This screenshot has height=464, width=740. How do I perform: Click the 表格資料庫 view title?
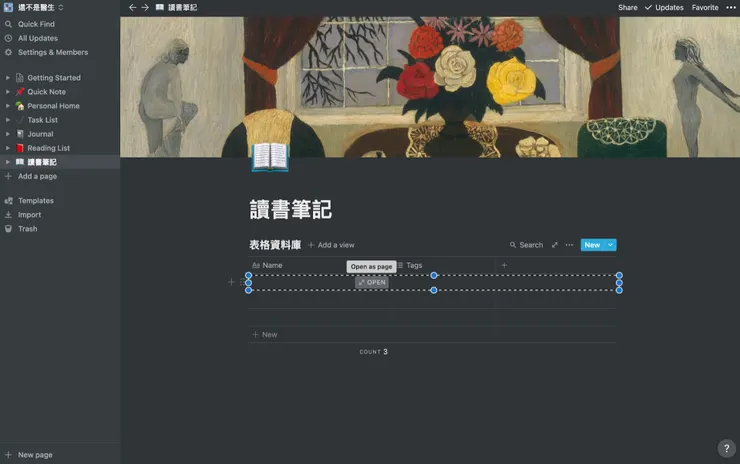tap(275, 245)
